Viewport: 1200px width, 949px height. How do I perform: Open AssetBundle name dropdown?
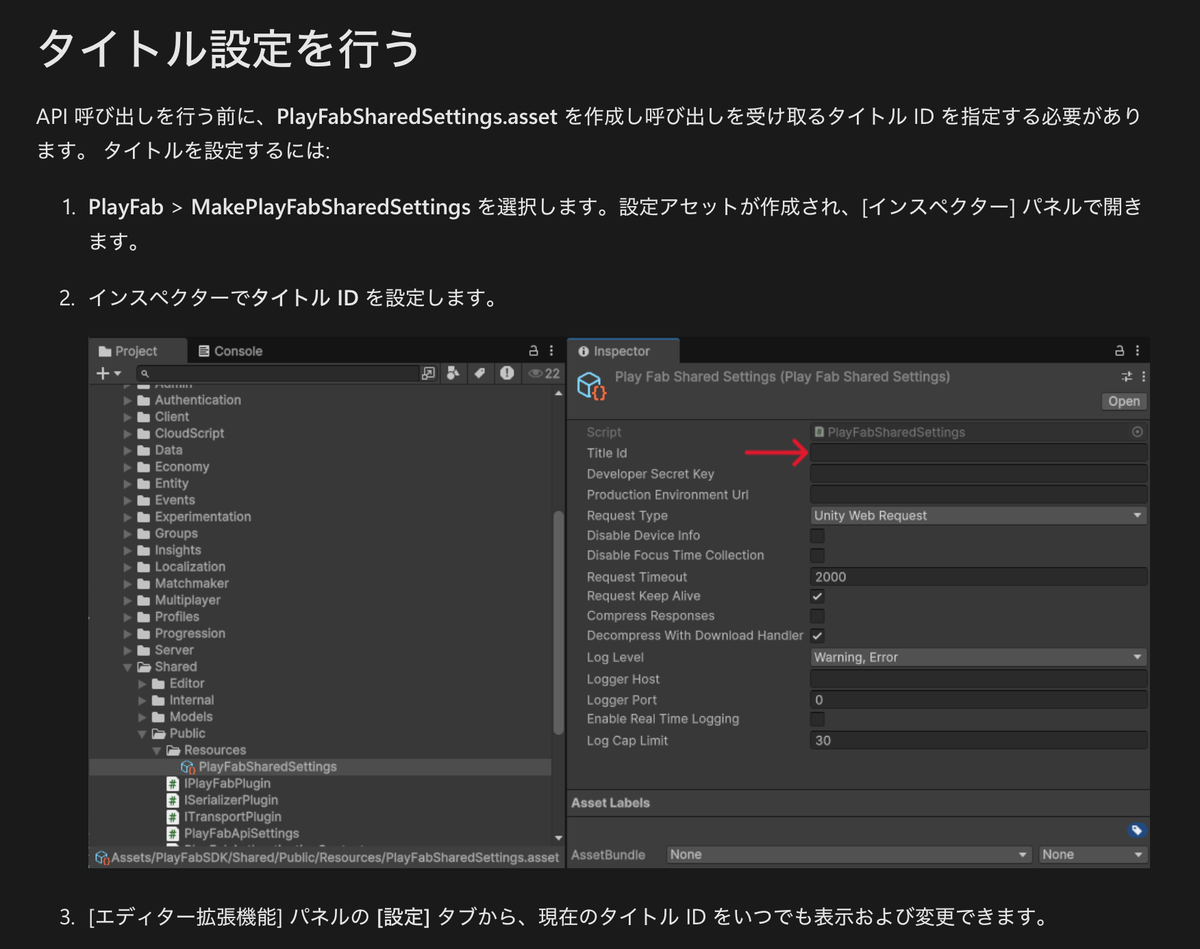[x=848, y=855]
